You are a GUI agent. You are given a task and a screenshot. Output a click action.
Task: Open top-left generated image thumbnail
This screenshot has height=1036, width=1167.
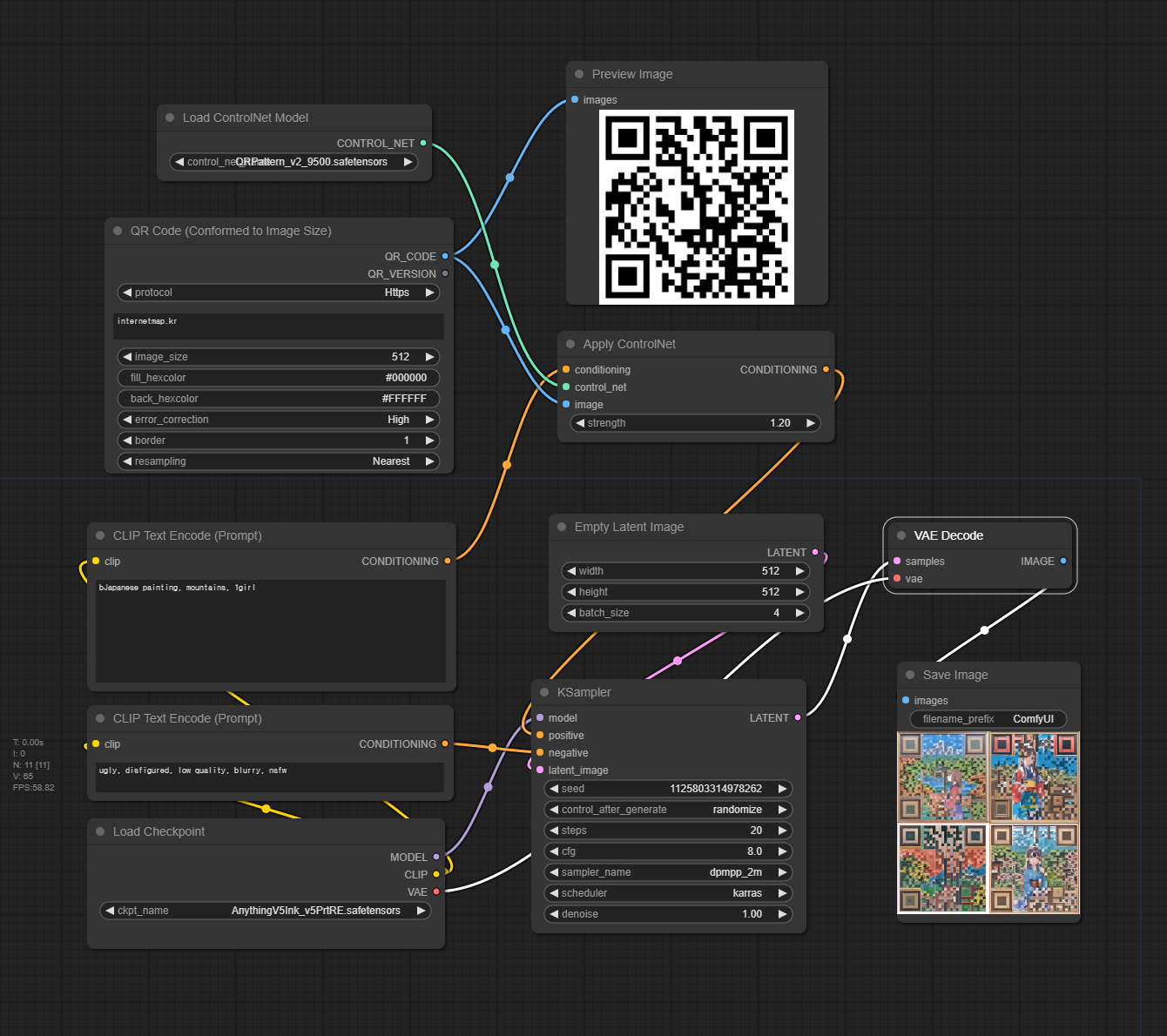[x=943, y=777]
